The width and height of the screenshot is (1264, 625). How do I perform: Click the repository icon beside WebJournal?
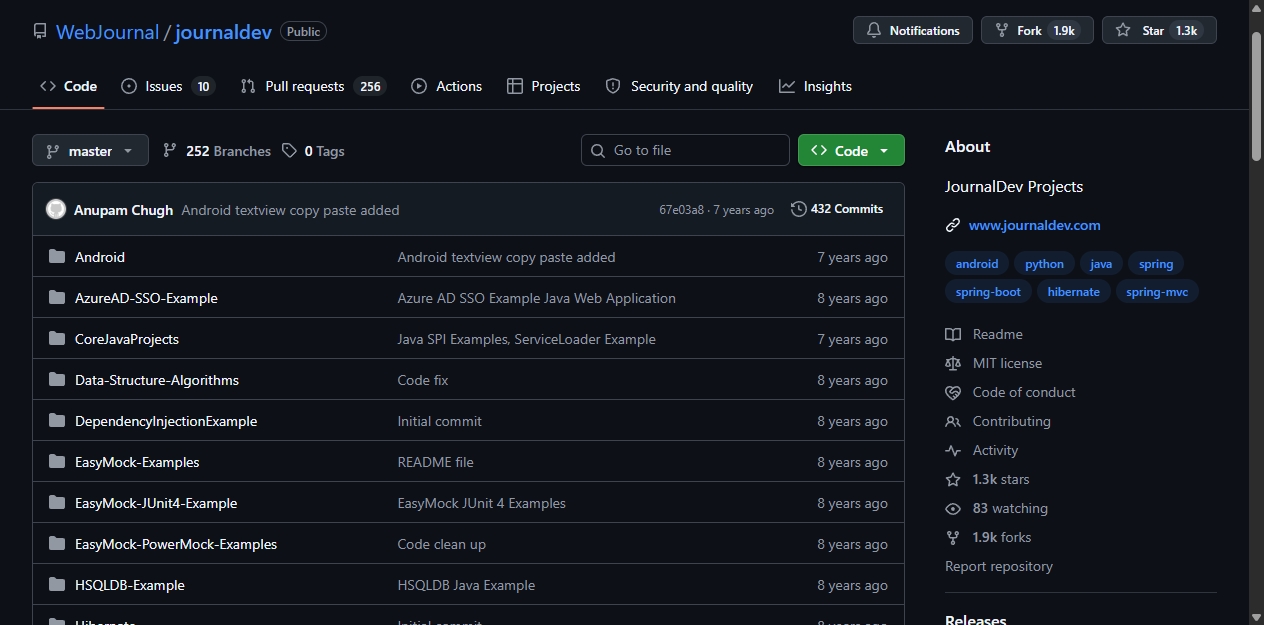(x=40, y=31)
